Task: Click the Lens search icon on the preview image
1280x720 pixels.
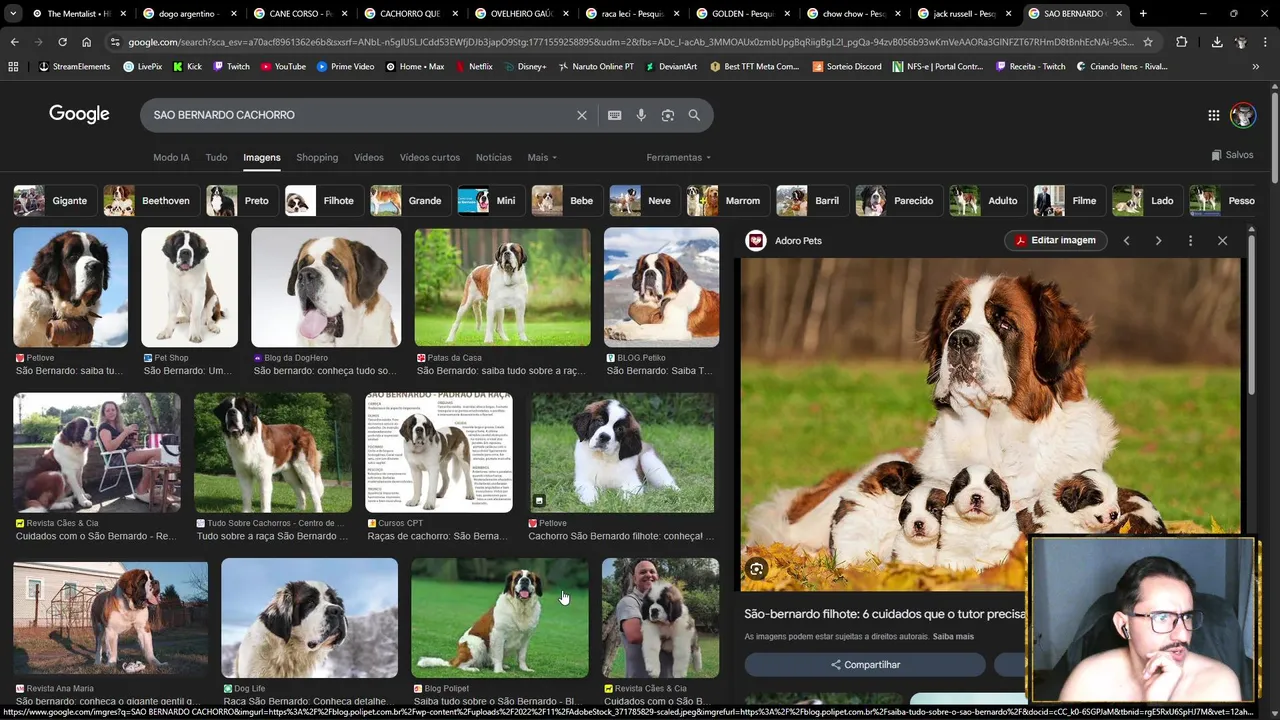Action: pos(757,569)
